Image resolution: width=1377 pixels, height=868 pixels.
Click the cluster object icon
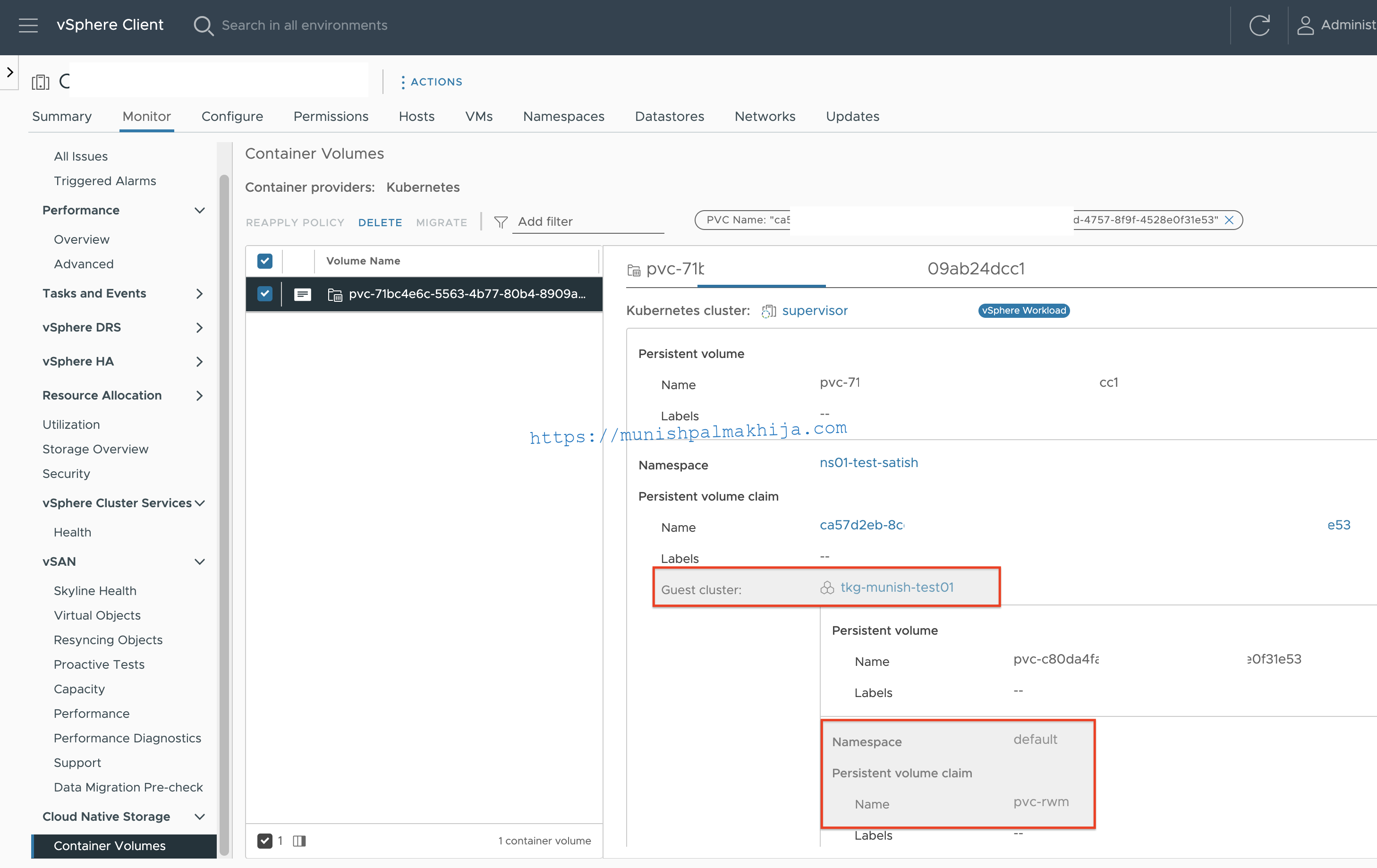pyautogui.click(x=41, y=82)
